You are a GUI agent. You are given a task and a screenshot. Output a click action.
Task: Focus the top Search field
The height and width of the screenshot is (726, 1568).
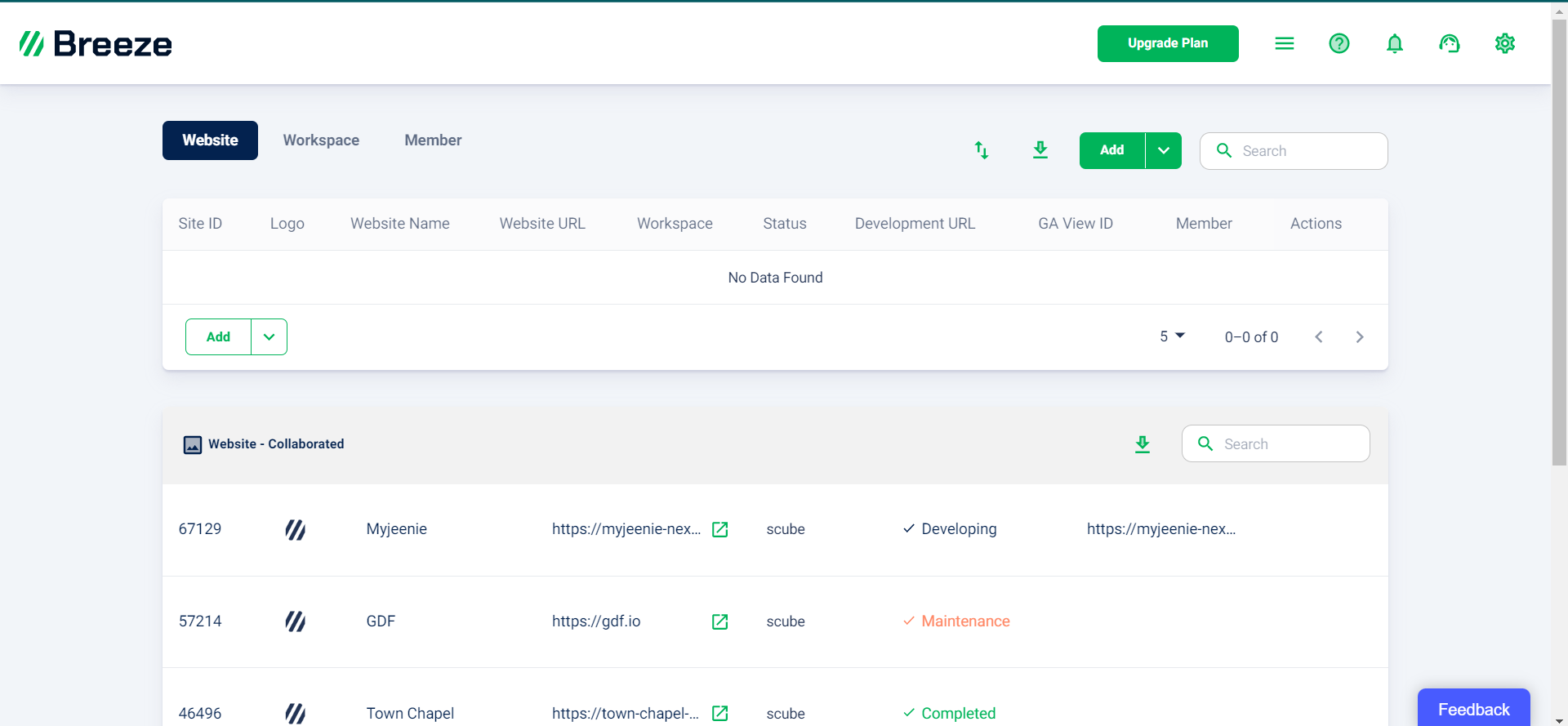click(x=1294, y=151)
